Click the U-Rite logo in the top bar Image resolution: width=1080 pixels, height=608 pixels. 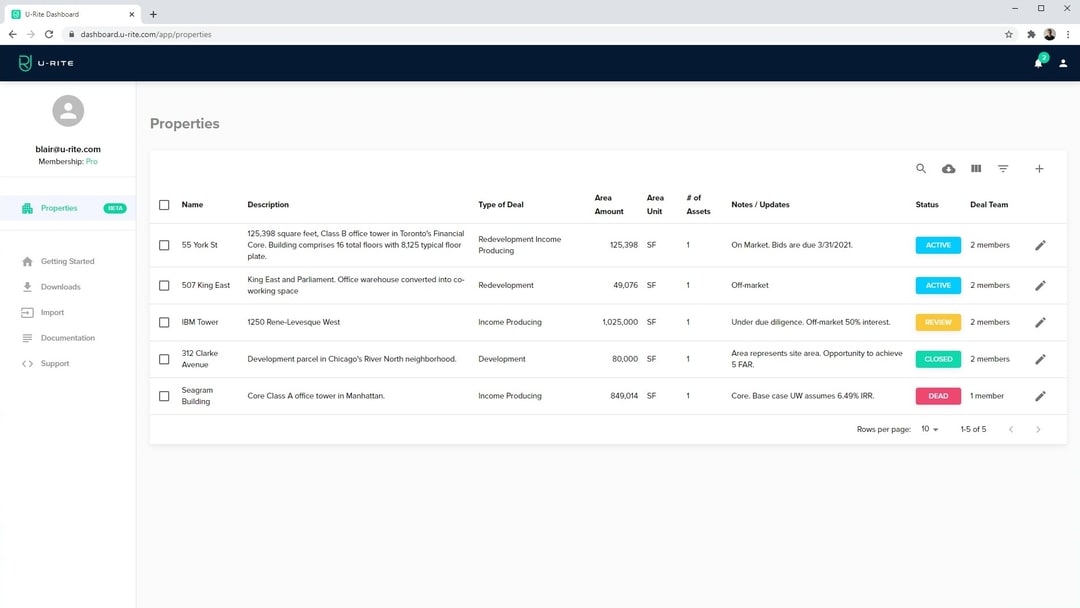[44, 62]
